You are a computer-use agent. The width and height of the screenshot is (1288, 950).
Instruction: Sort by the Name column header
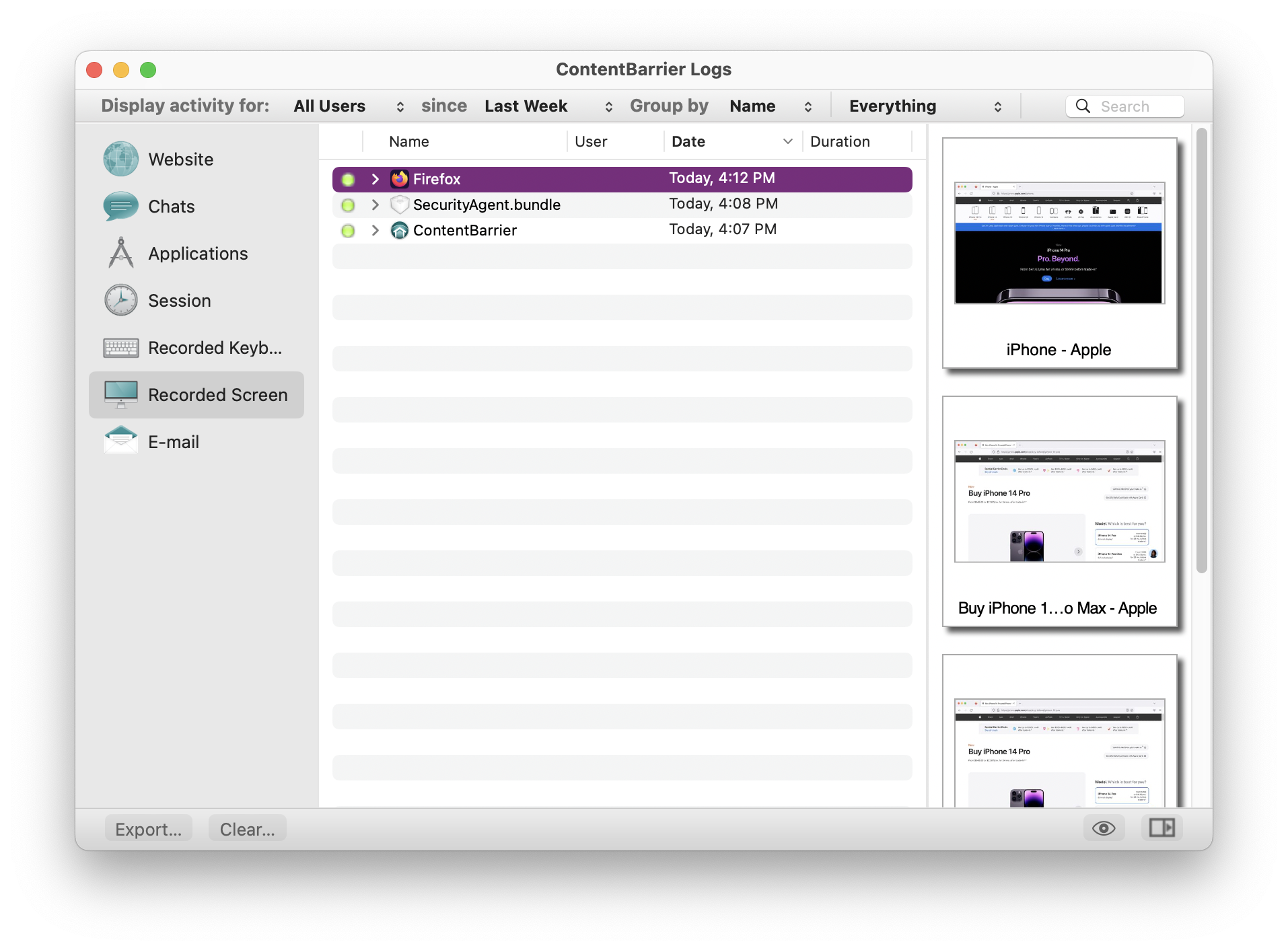(465, 142)
